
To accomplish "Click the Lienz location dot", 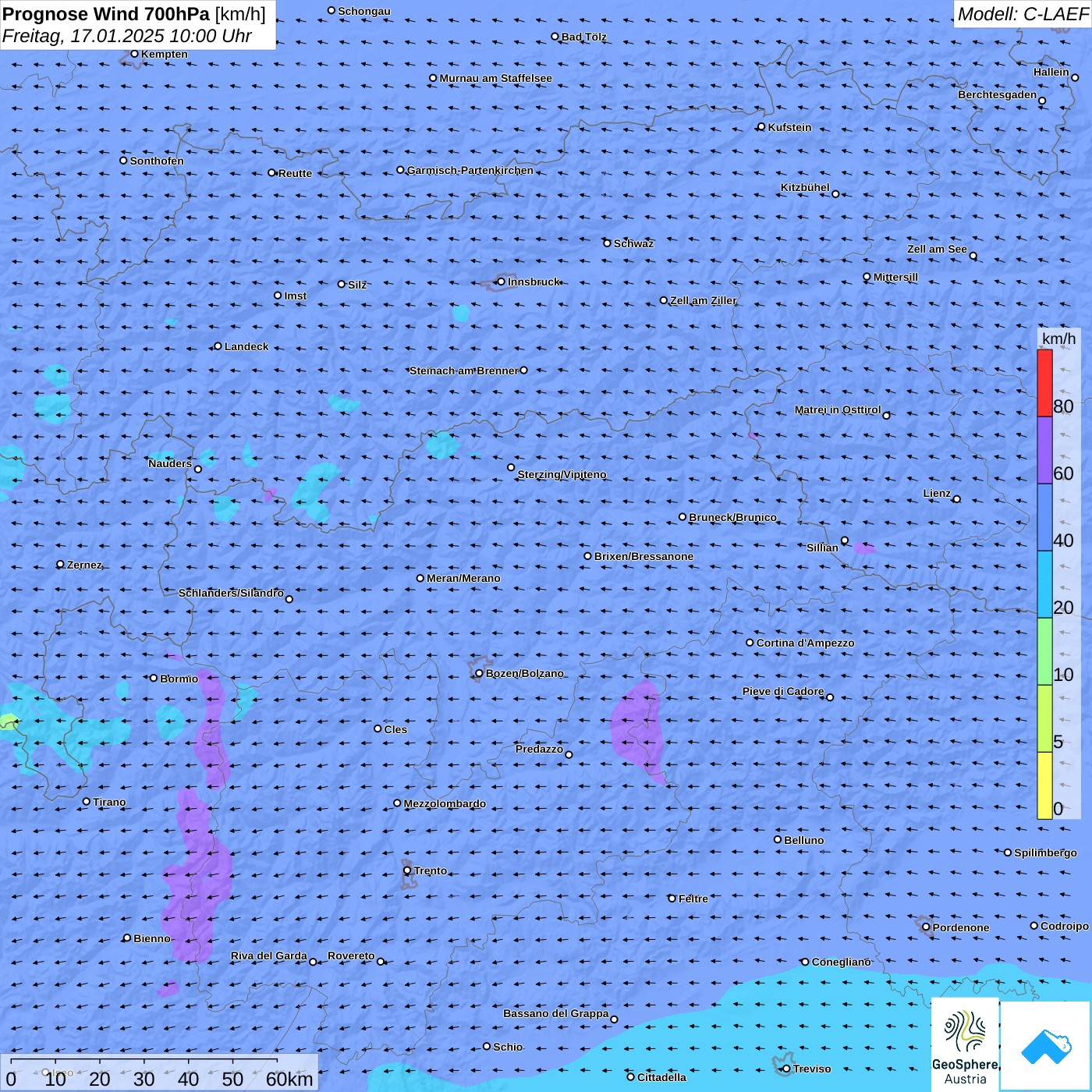I will tap(957, 499).
